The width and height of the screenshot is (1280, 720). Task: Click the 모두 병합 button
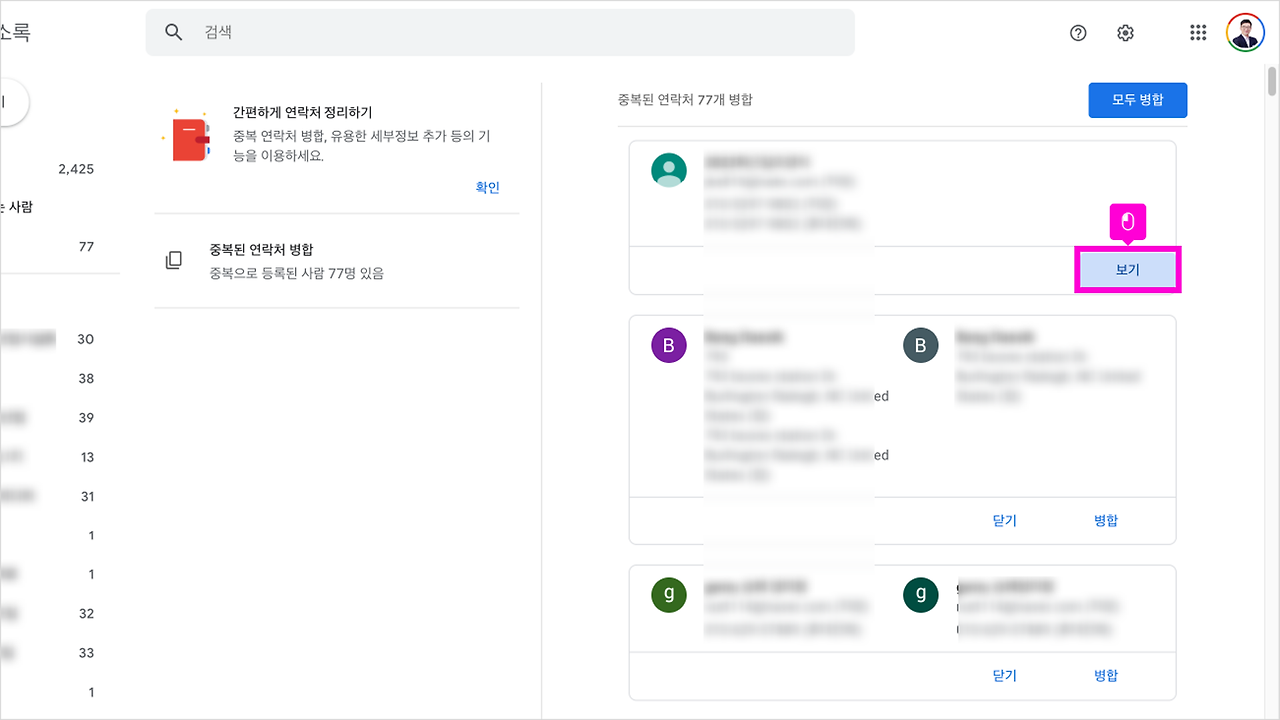[1137, 100]
